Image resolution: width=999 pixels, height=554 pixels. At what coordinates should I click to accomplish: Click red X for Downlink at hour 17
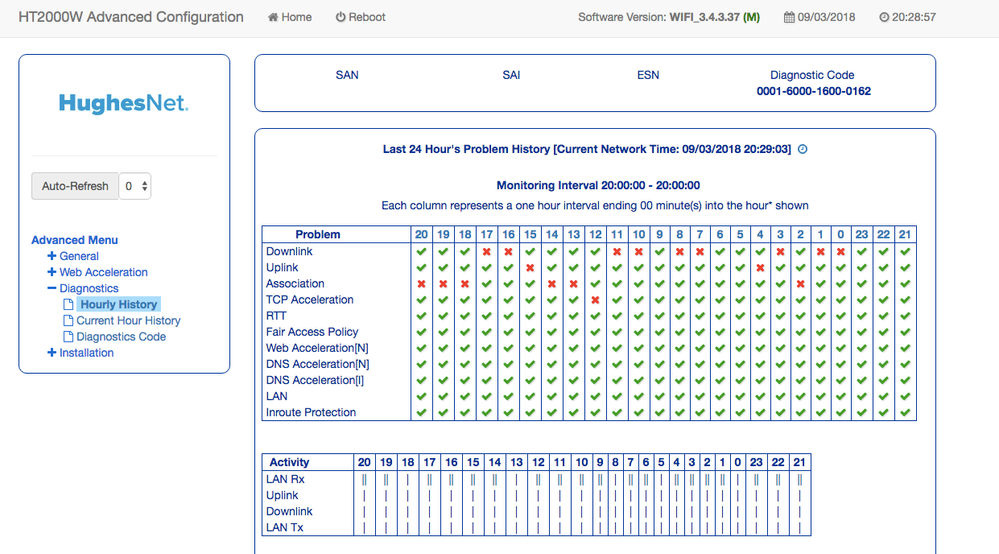(487, 252)
